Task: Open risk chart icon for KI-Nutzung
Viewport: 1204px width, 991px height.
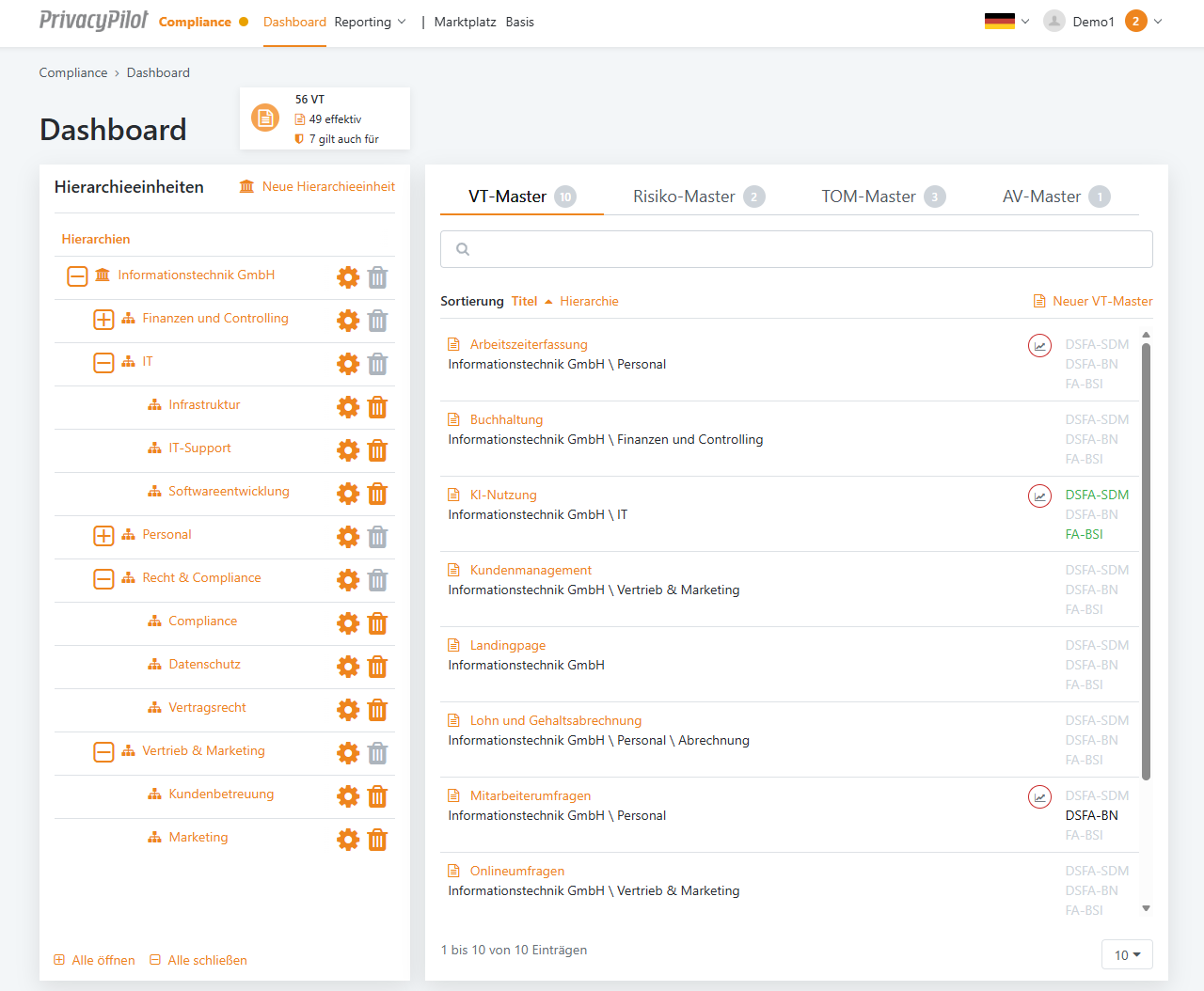Action: coord(1039,495)
